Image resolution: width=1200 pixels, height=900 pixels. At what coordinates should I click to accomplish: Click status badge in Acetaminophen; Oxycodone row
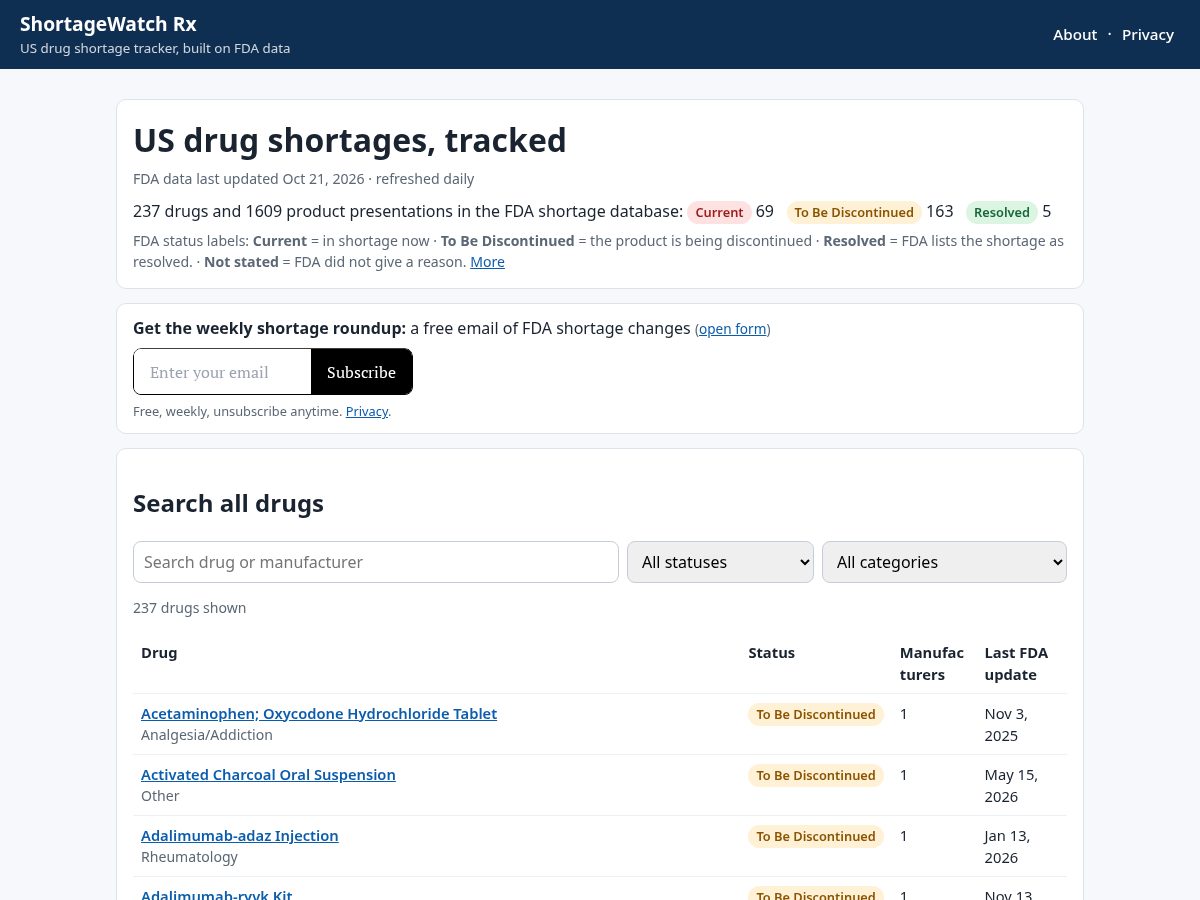tap(816, 715)
